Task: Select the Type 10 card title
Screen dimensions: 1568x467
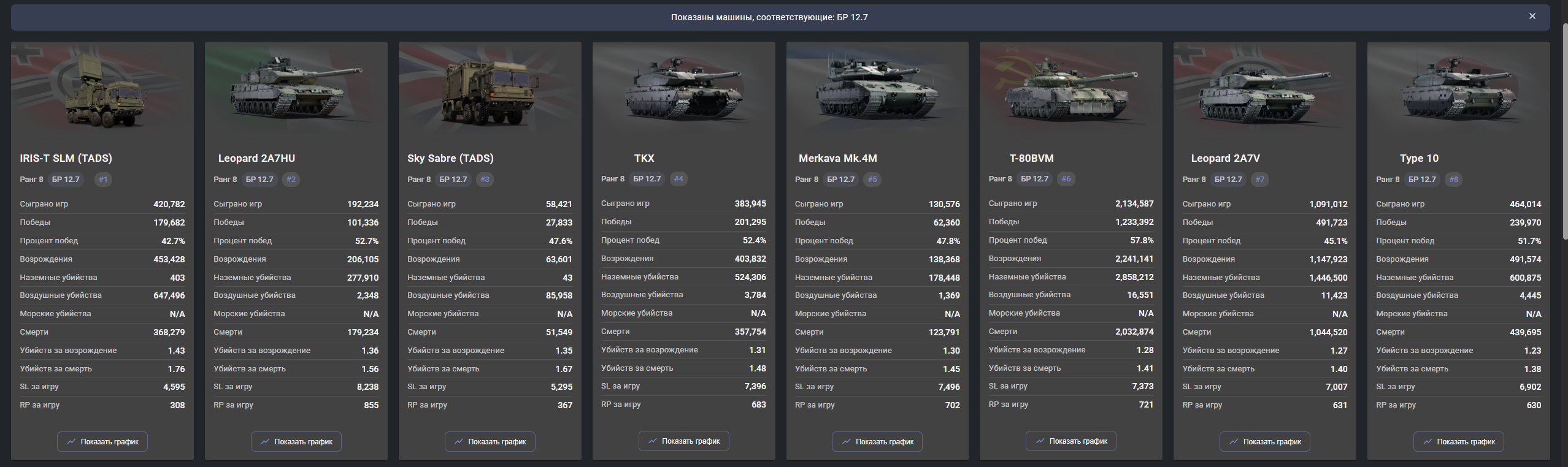Action: (x=1420, y=158)
